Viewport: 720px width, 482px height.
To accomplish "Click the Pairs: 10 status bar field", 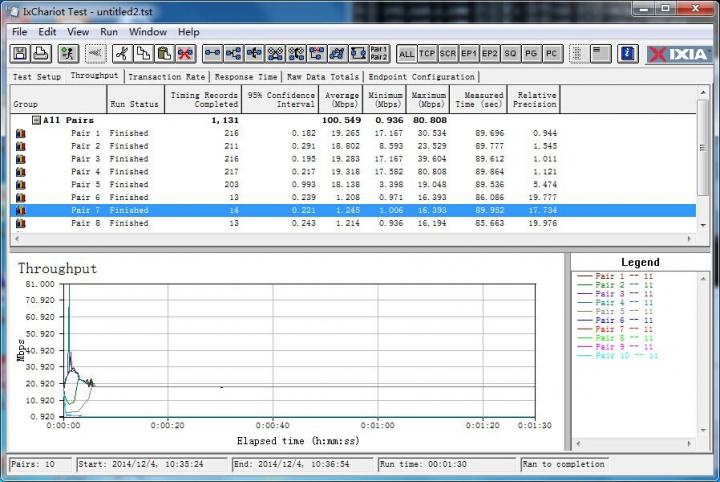I will [40, 465].
